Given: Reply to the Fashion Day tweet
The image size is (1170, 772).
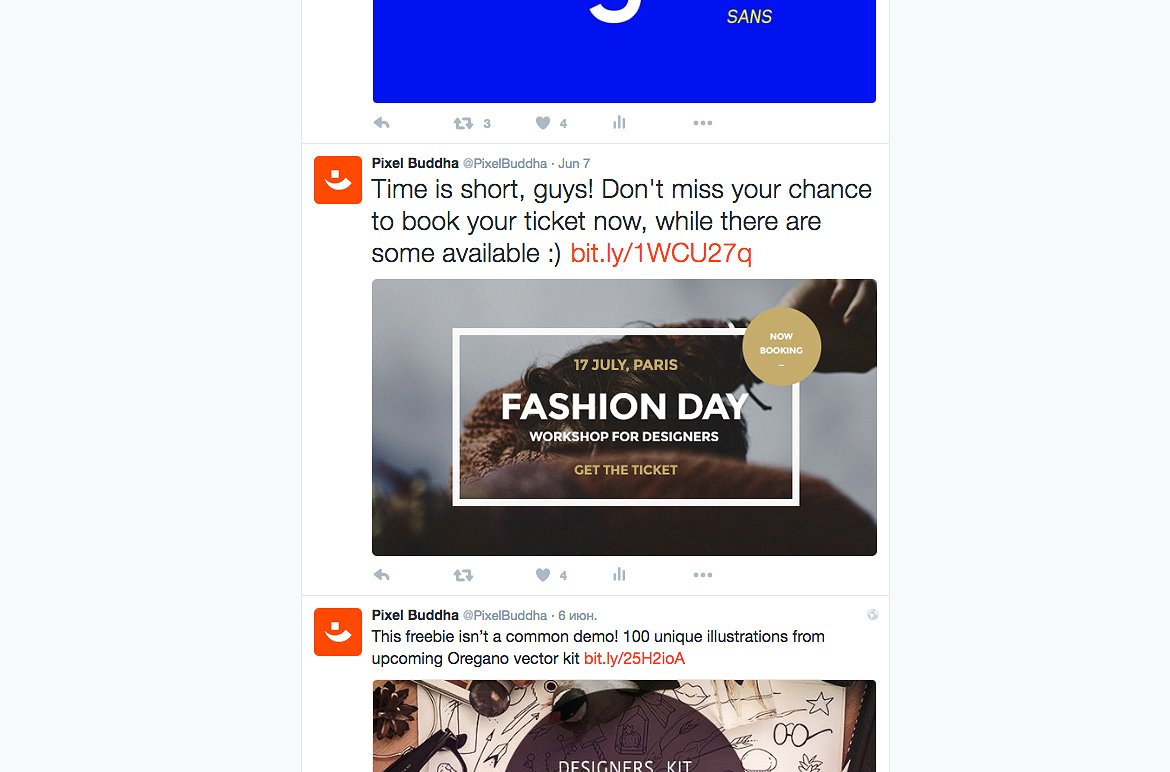Looking at the screenshot, I should (x=381, y=575).
